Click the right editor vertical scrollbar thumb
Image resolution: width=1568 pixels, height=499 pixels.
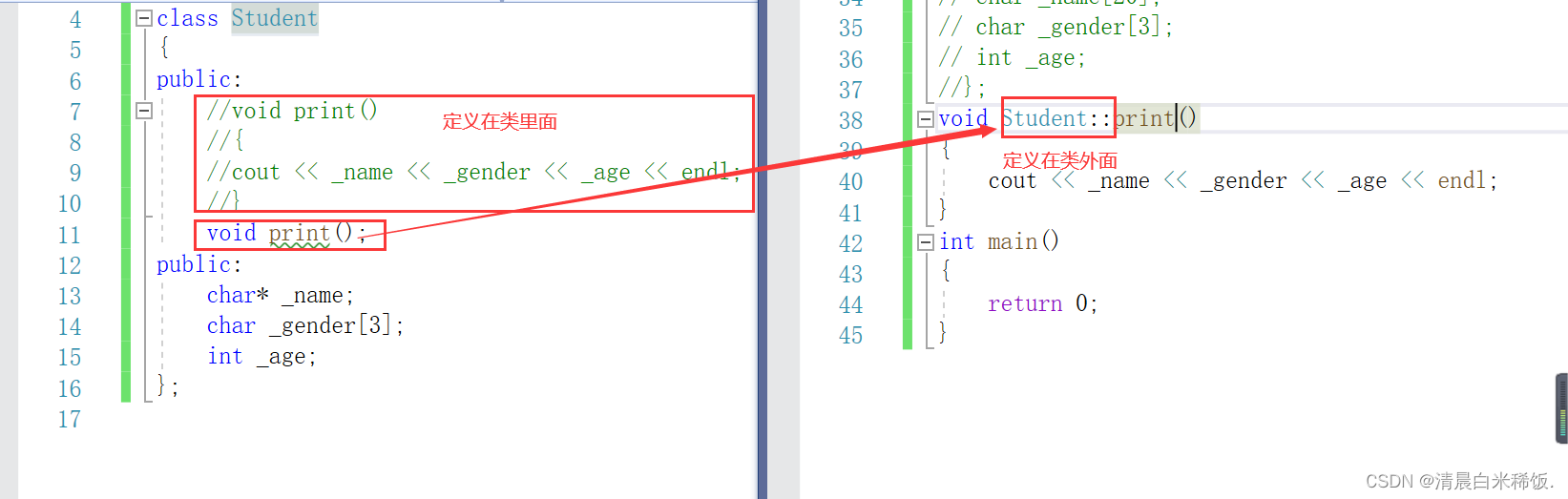point(1562,408)
